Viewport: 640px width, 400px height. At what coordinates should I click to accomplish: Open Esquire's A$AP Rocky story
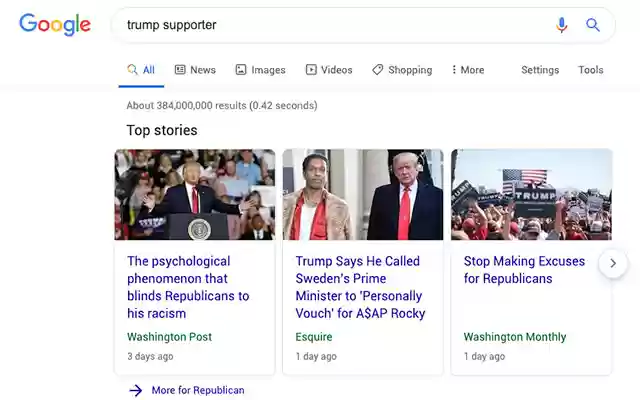point(360,287)
